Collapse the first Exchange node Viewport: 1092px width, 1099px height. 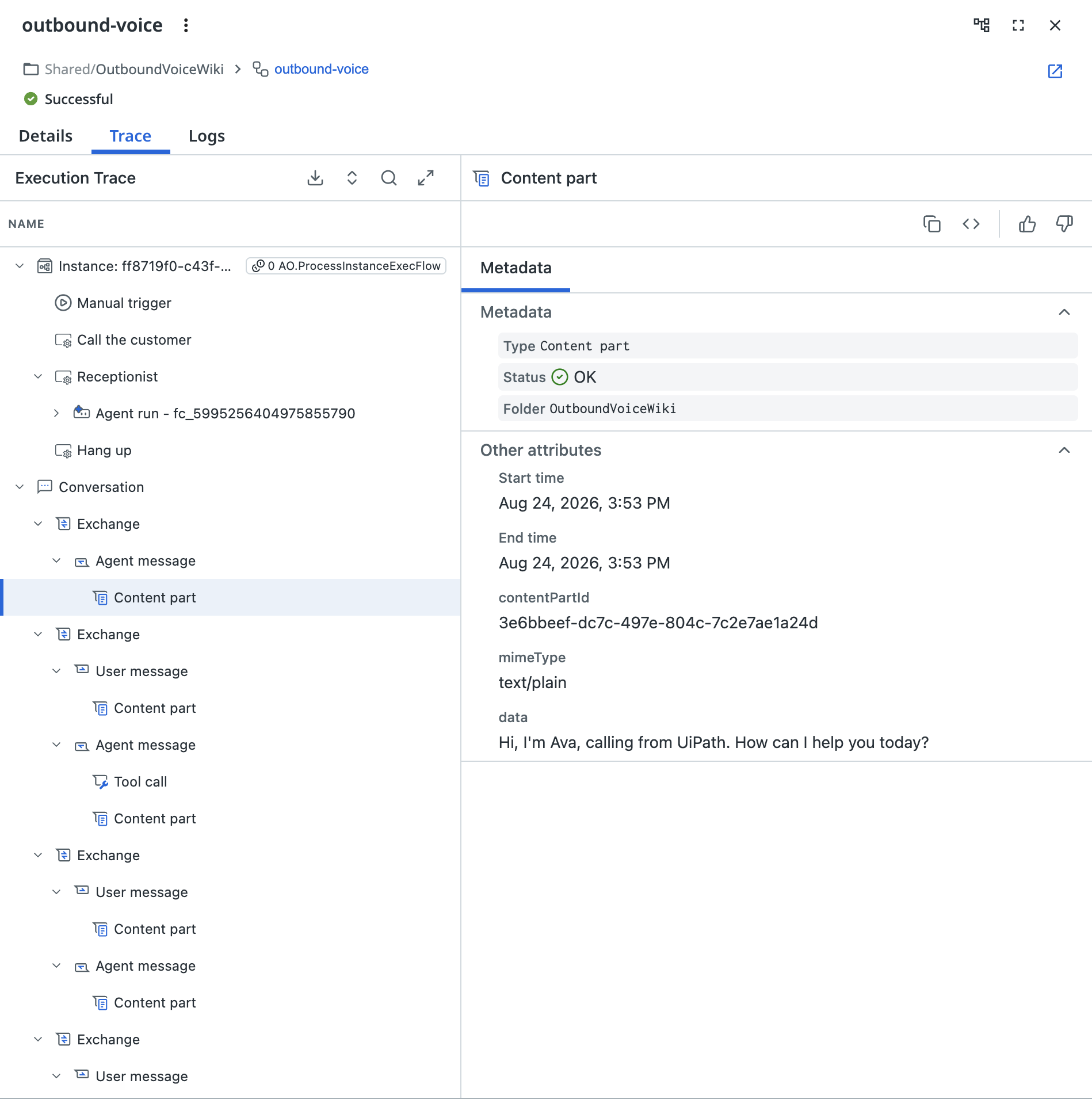click(x=38, y=524)
